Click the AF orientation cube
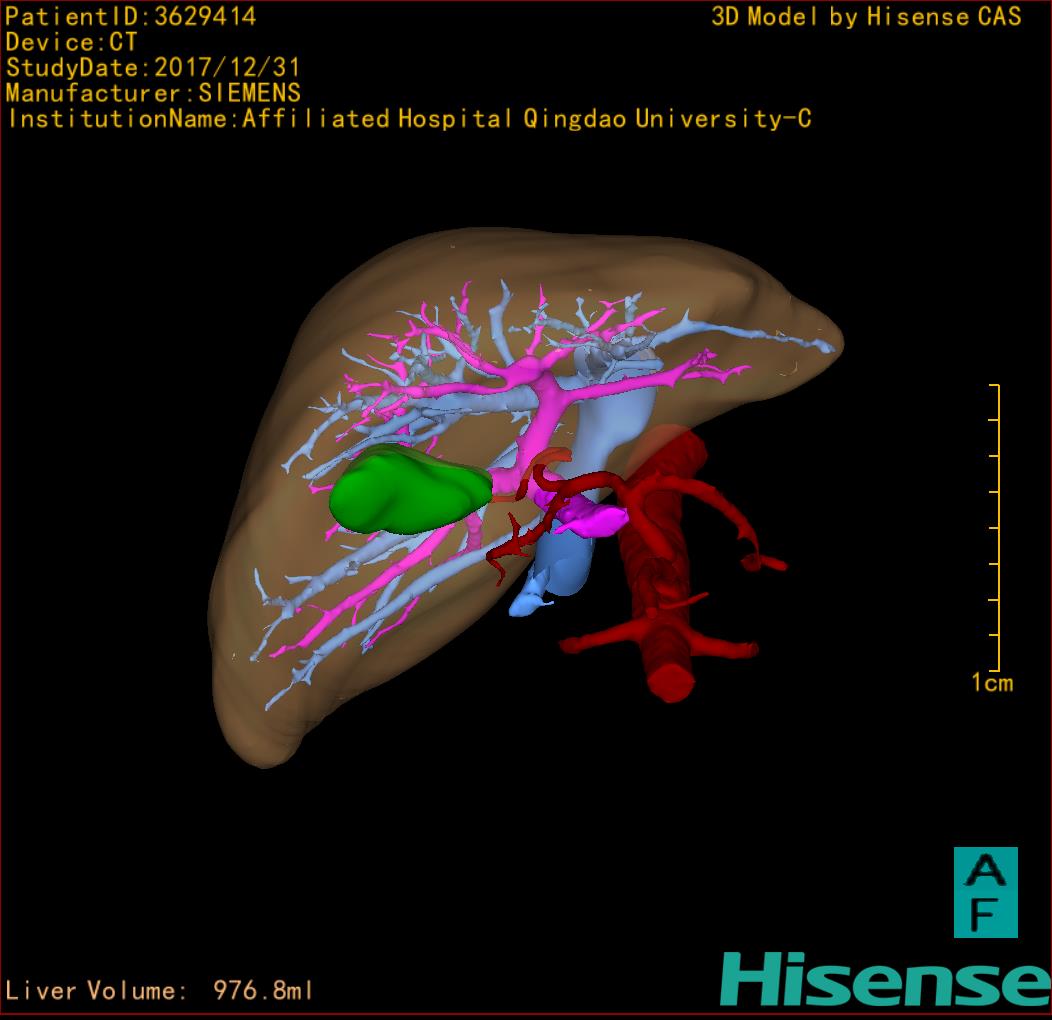 [986, 892]
